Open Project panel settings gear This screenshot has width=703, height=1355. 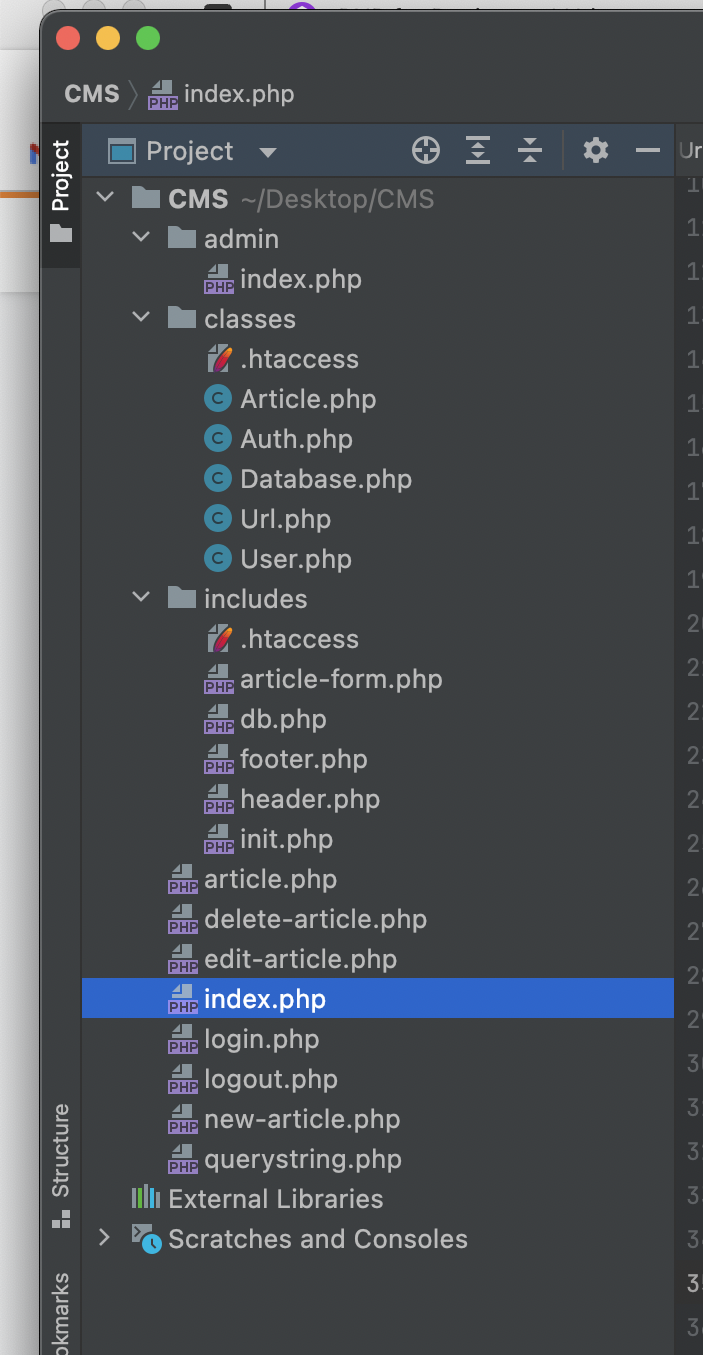point(596,151)
